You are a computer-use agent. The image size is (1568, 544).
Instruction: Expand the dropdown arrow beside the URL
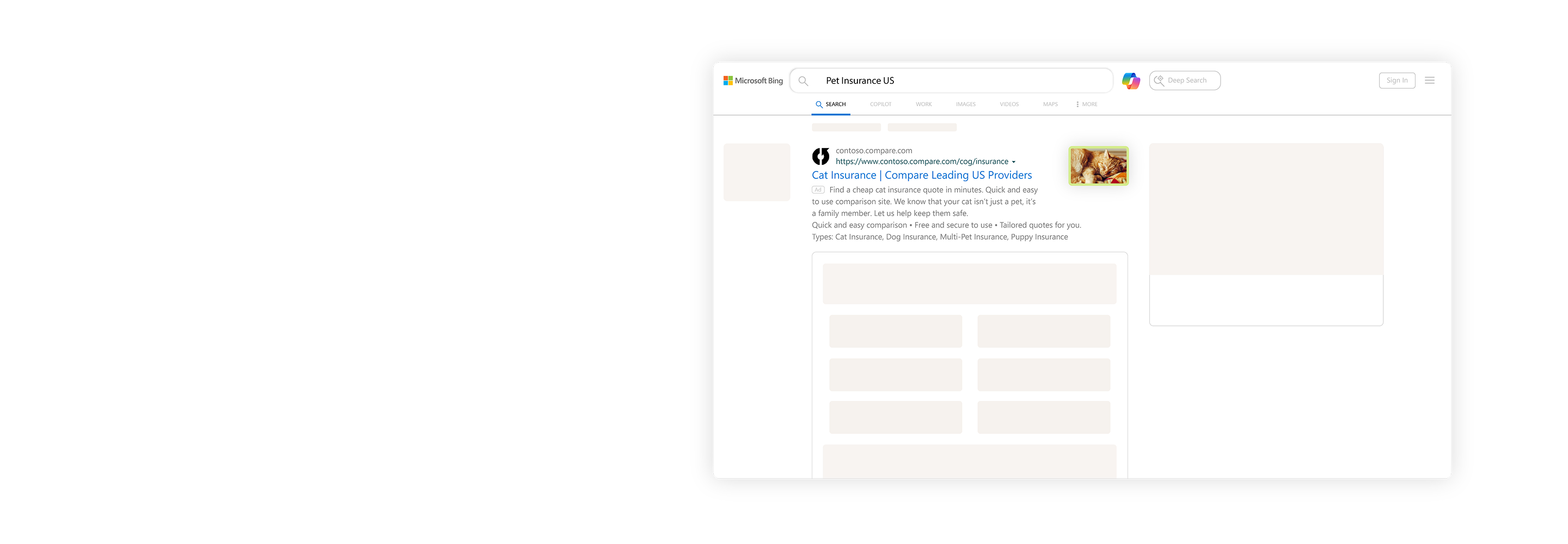(x=1013, y=162)
